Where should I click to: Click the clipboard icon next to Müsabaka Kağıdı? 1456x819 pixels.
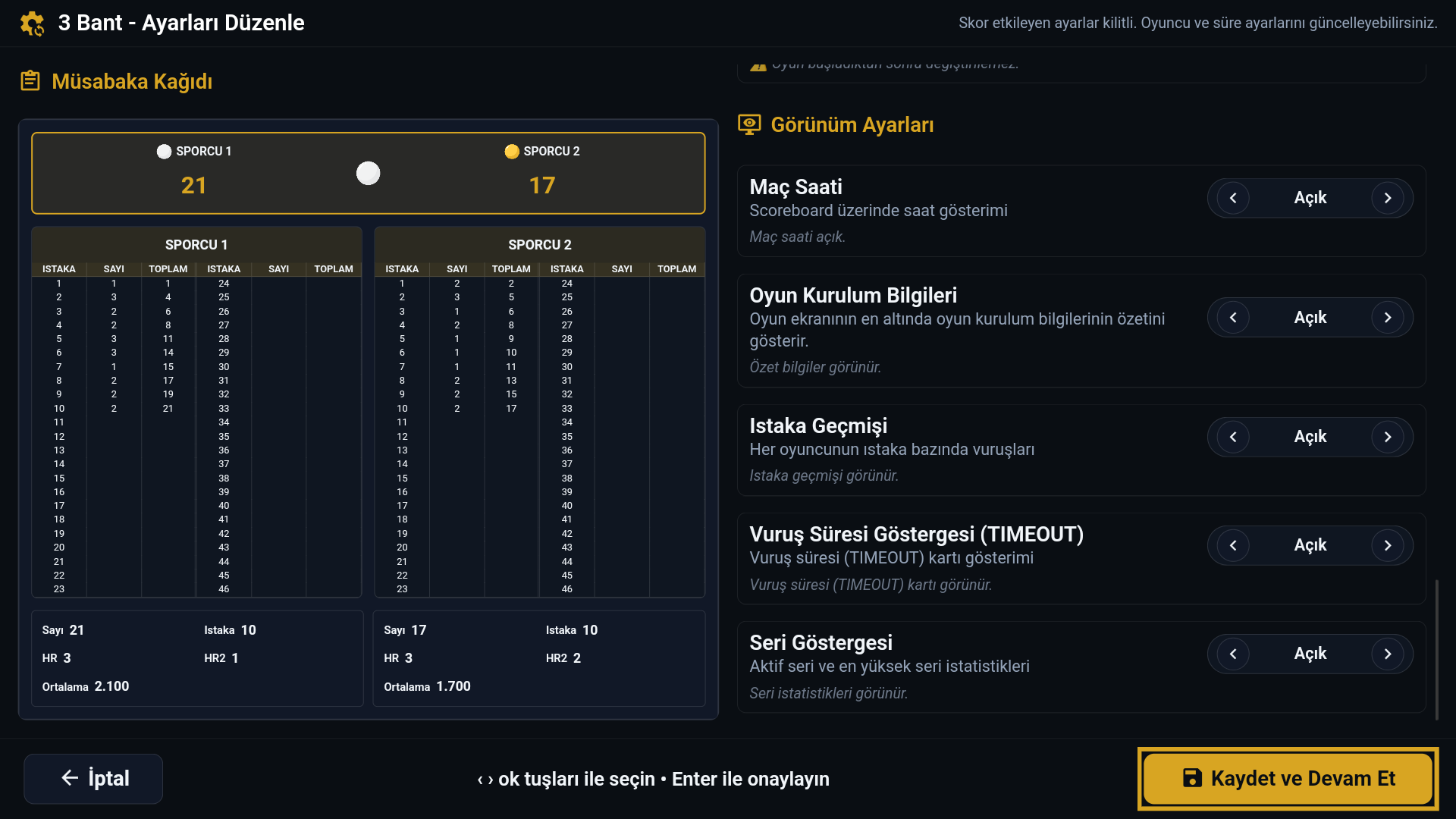point(31,81)
